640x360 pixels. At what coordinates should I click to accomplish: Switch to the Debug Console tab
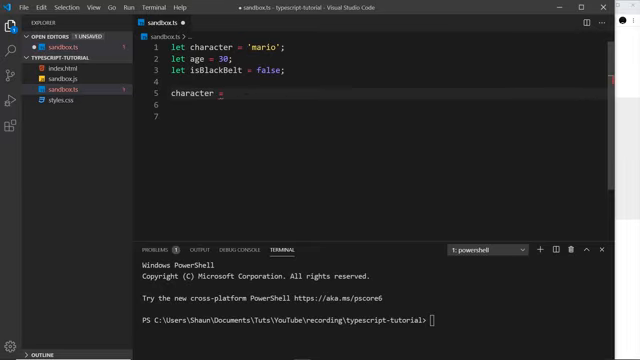click(x=240, y=250)
